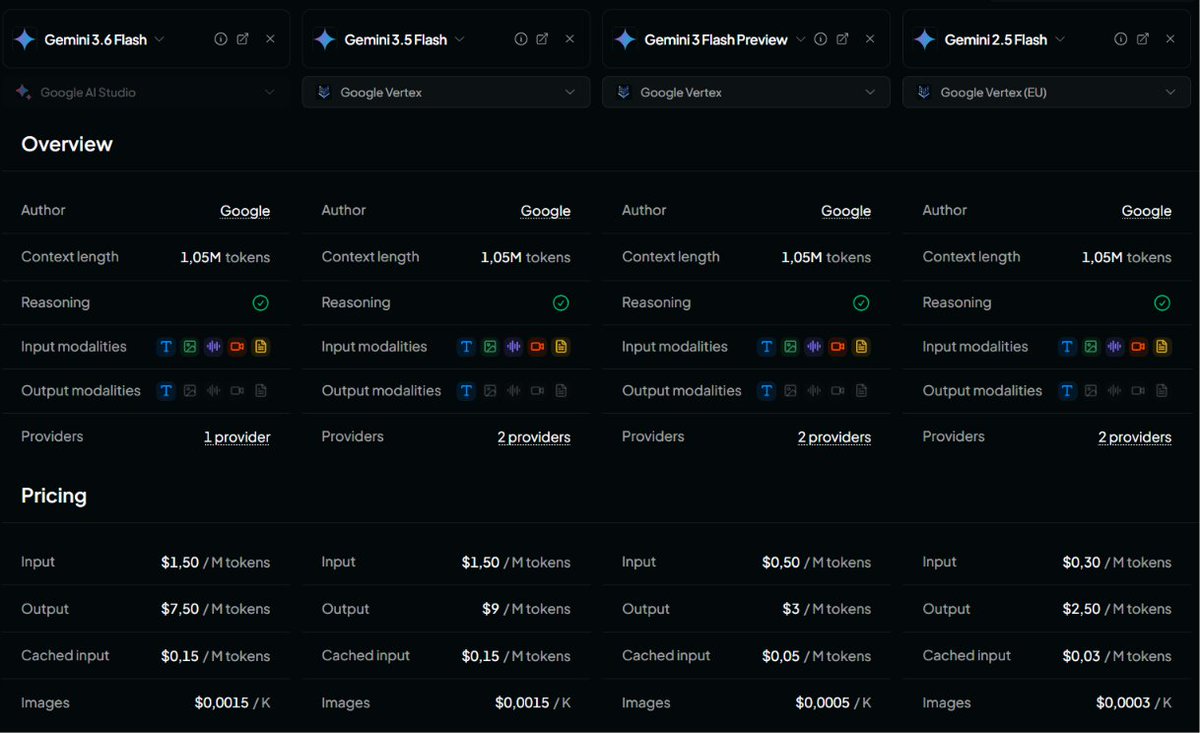
Task: Click Gemini 3.5 Flash output price $9
Action: click(x=490, y=609)
